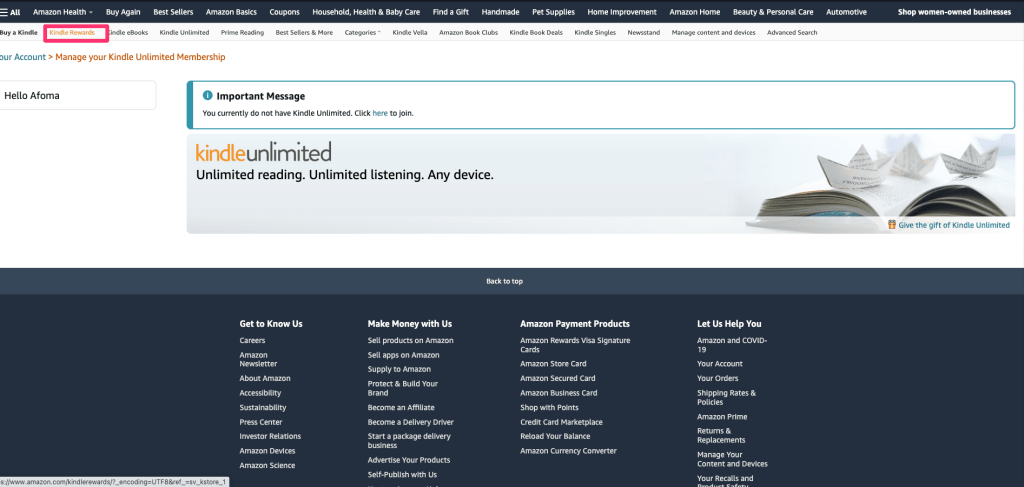
Task: Open Home Improvement
Action: click(622, 12)
